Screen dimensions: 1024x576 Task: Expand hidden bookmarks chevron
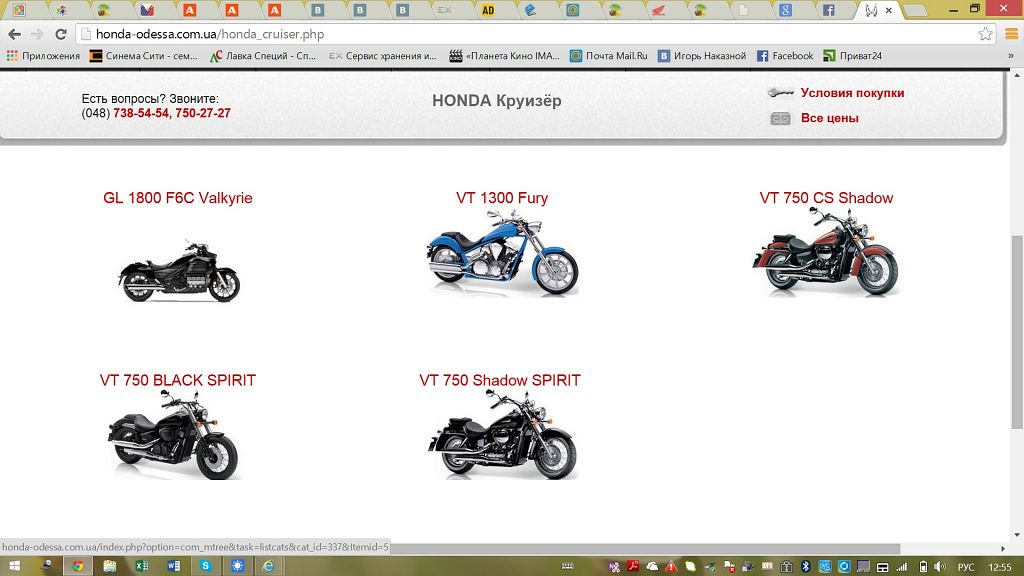(x=1011, y=56)
